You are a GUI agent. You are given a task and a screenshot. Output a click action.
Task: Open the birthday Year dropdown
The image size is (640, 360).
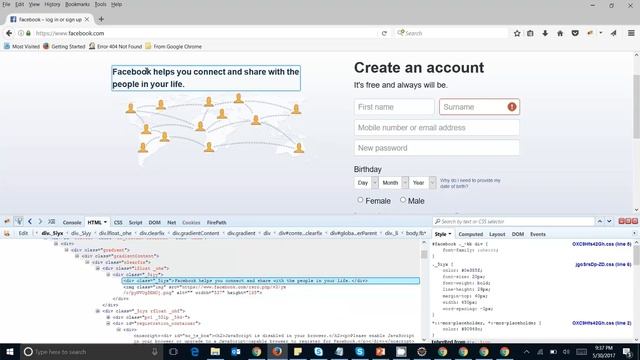(422, 182)
